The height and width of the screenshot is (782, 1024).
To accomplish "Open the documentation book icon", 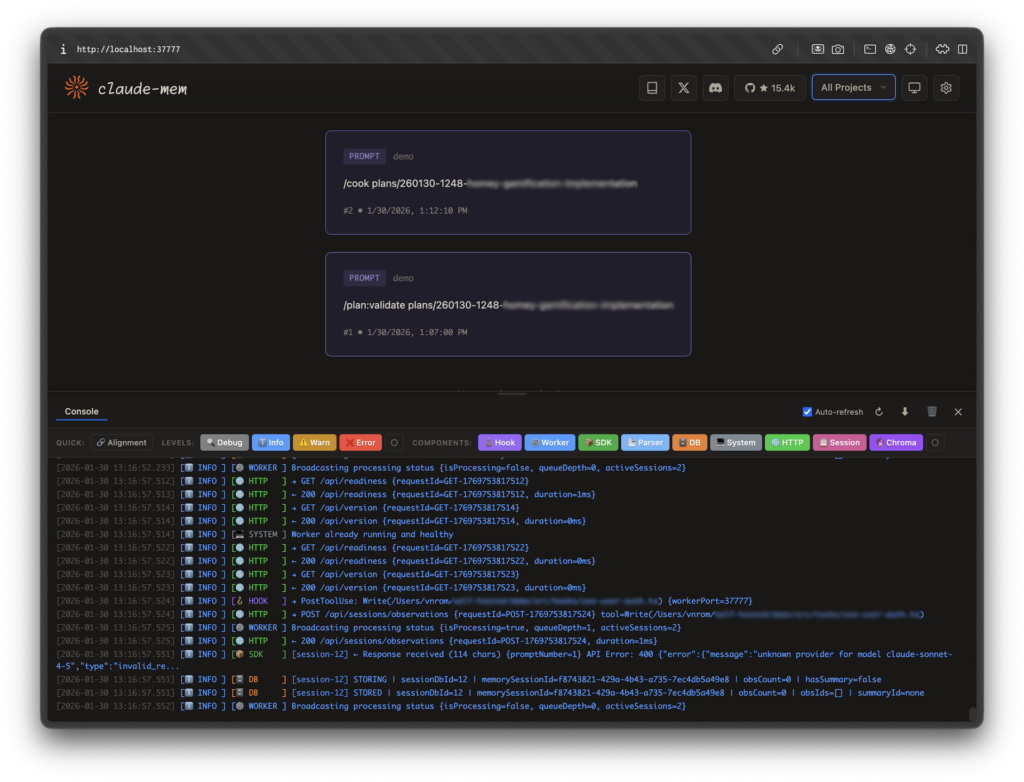I will pos(652,88).
